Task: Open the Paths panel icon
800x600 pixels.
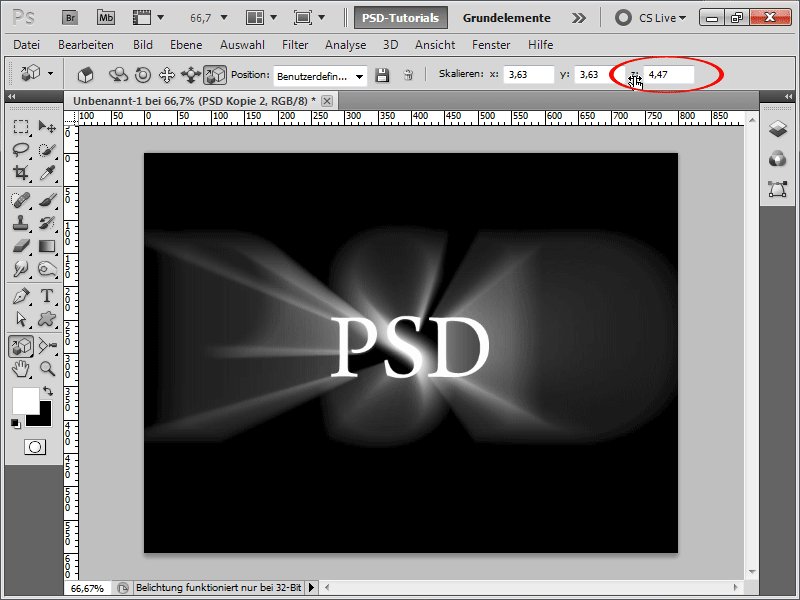Action: pos(778,189)
